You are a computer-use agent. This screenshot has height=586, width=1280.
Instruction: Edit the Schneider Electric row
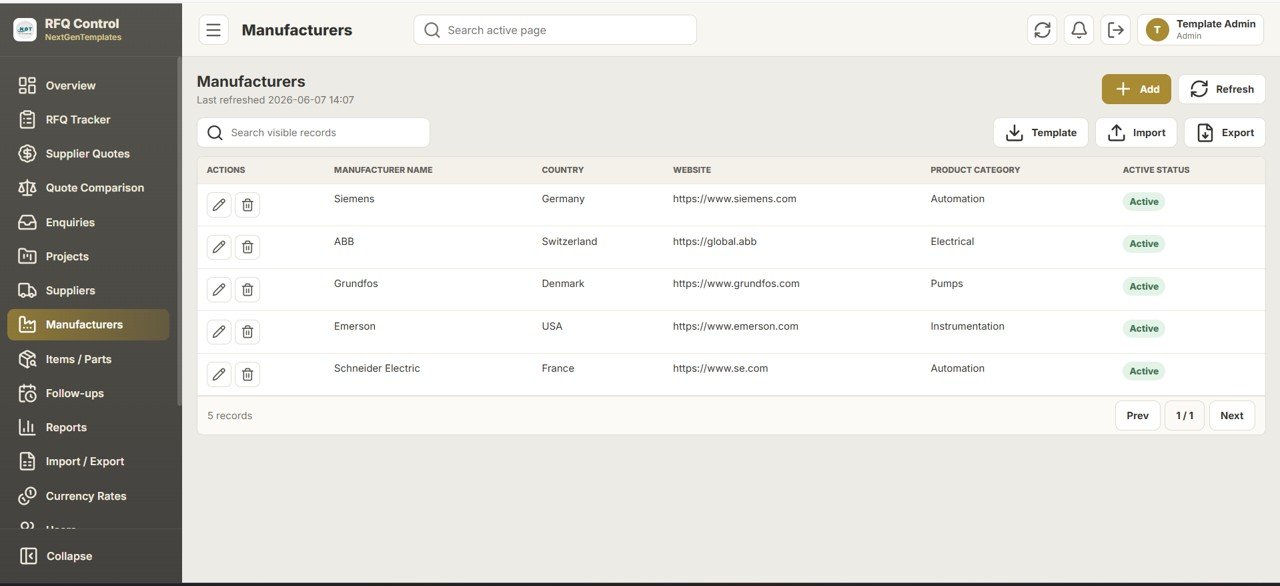click(x=219, y=375)
